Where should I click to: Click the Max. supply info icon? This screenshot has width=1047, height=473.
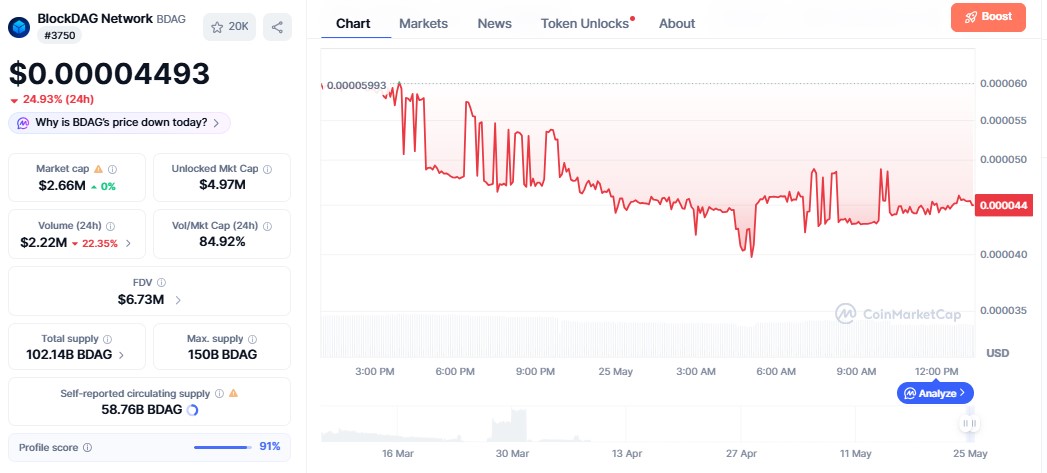pos(252,339)
